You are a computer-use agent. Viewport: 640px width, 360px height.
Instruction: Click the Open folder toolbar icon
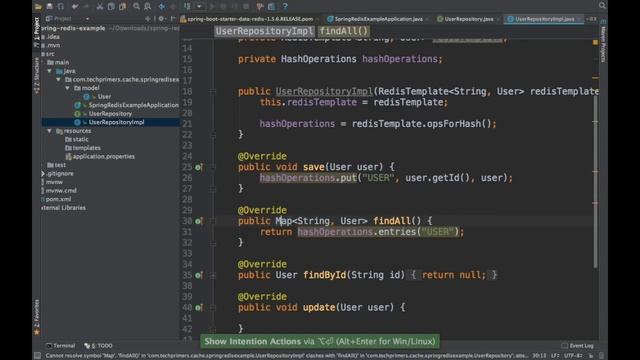tap(38, 6)
